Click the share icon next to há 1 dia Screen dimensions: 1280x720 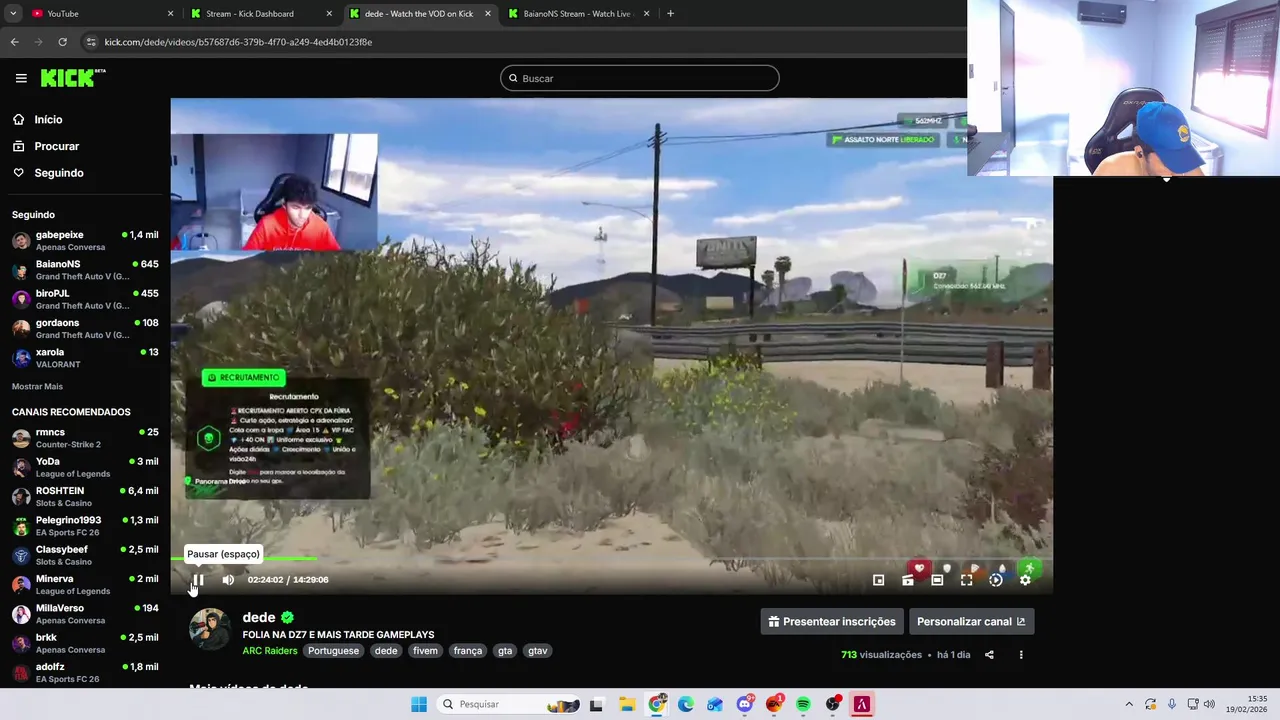pos(989,655)
